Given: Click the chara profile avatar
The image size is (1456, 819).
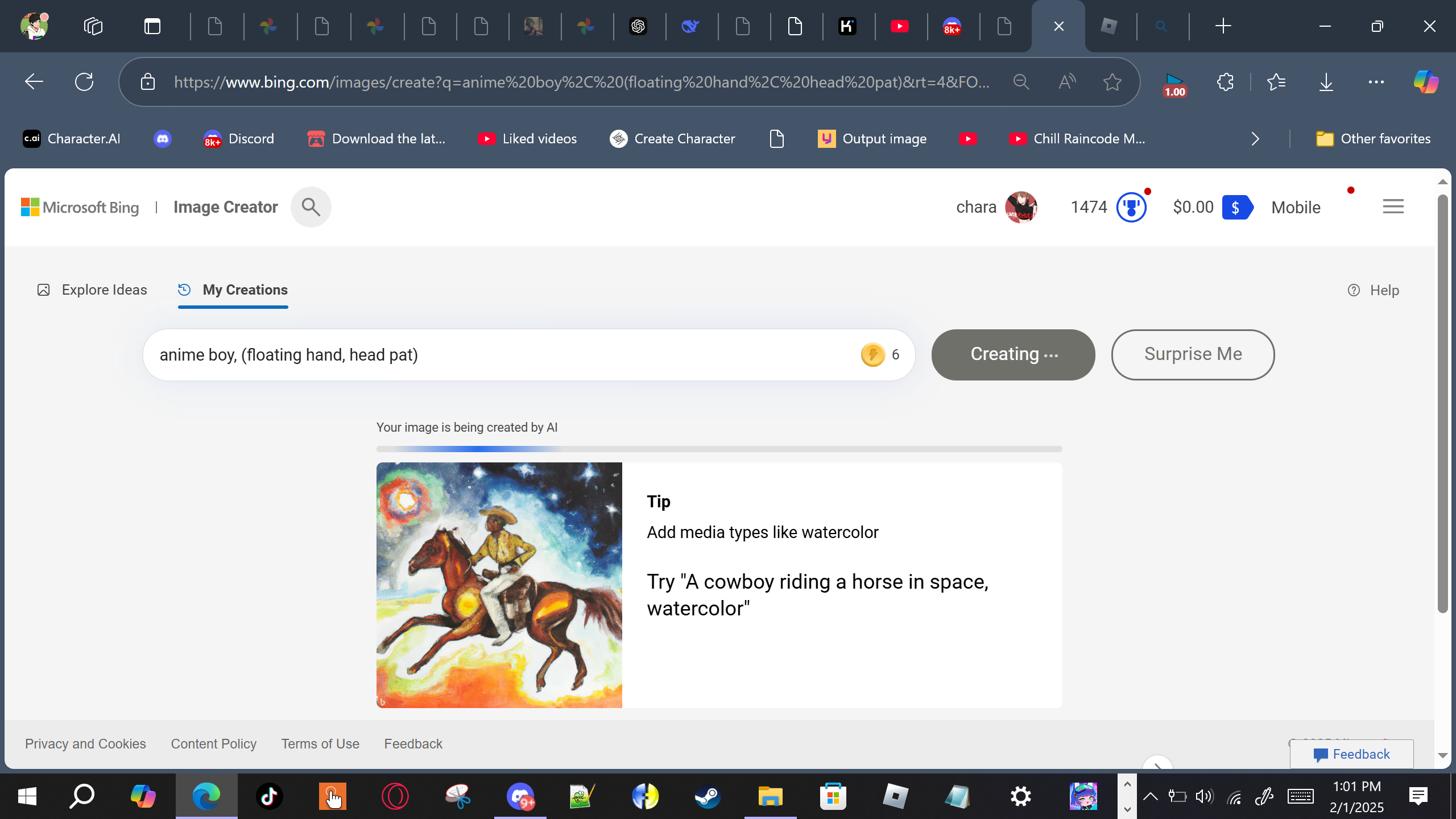Looking at the screenshot, I should 1021,207.
